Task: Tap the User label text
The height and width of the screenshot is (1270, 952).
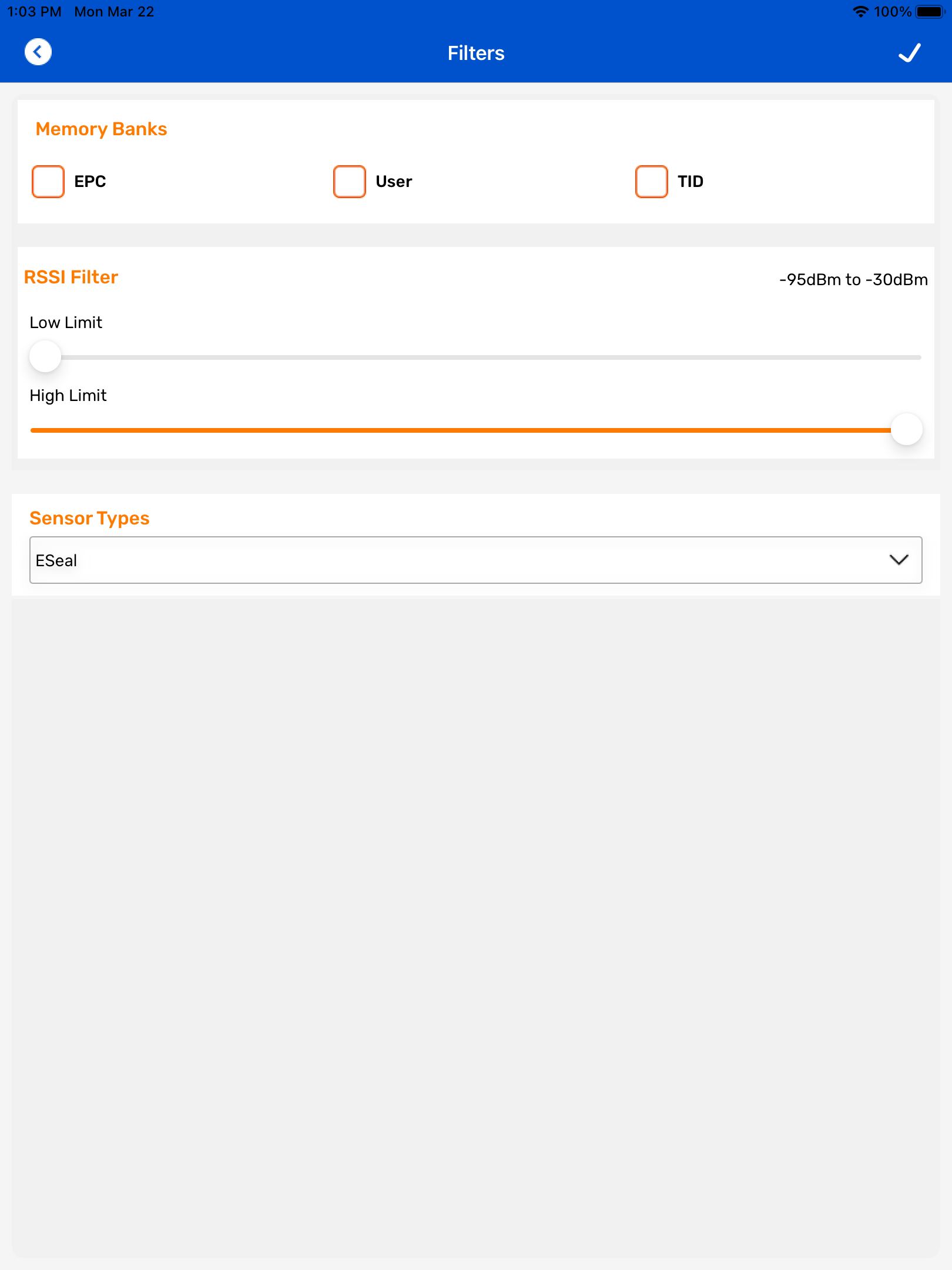Action: point(394,182)
